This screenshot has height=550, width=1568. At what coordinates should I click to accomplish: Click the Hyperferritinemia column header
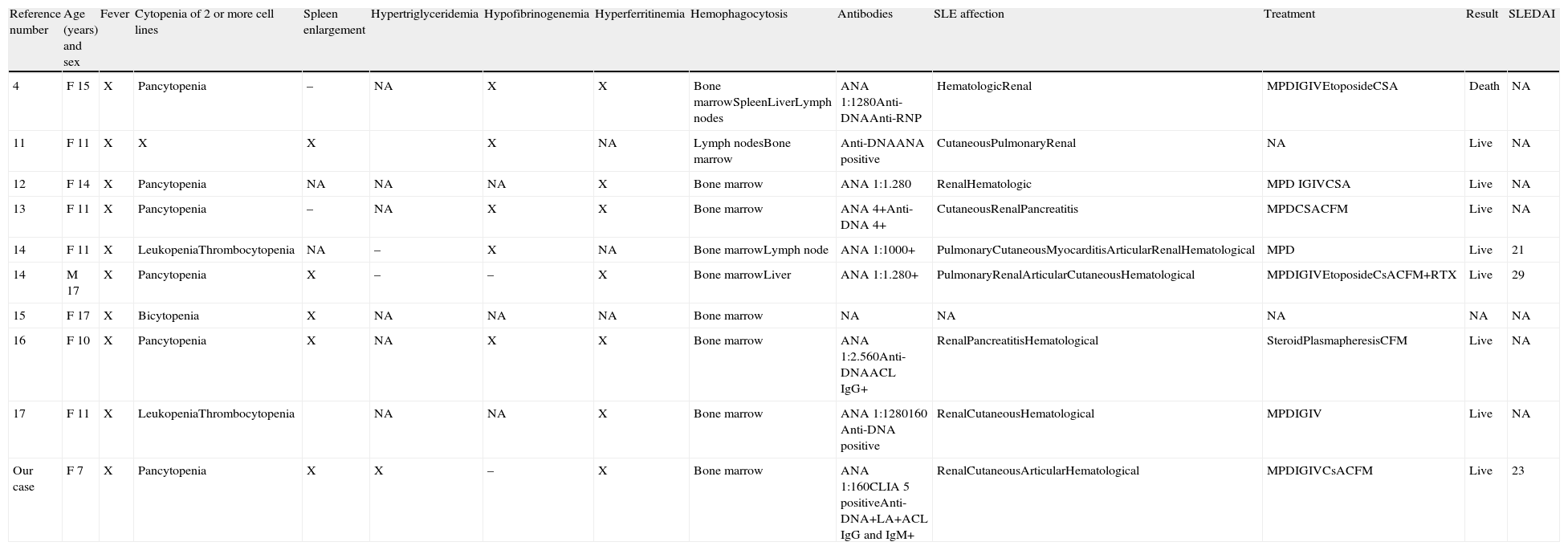click(639, 14)
